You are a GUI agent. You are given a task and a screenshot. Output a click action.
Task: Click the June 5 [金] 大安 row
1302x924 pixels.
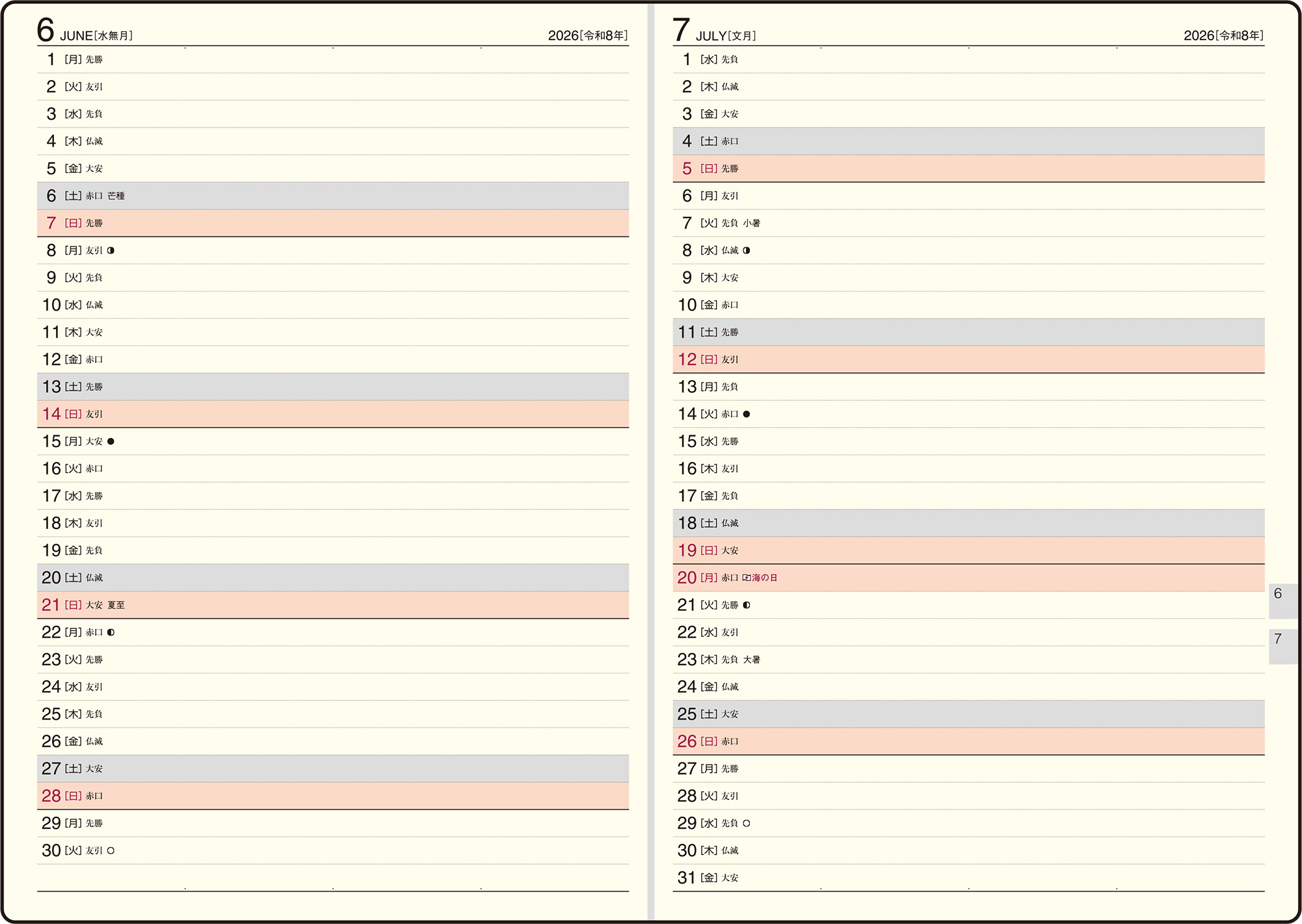coord(333,169)
